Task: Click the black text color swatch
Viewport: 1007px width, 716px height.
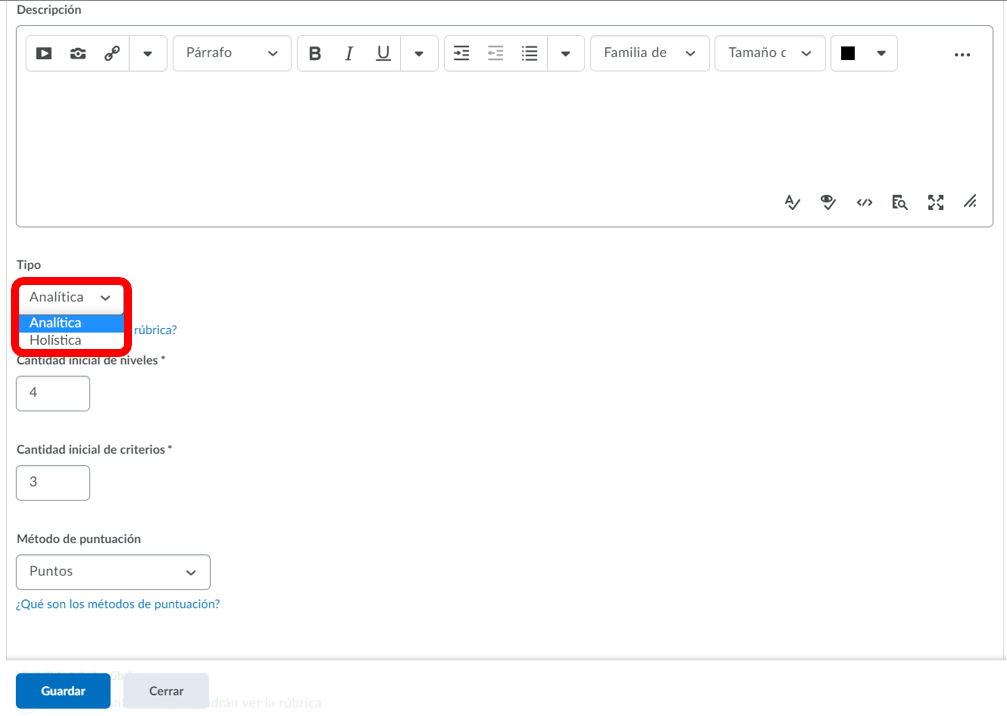Action: pyautogui.click(x=848, y=54)
